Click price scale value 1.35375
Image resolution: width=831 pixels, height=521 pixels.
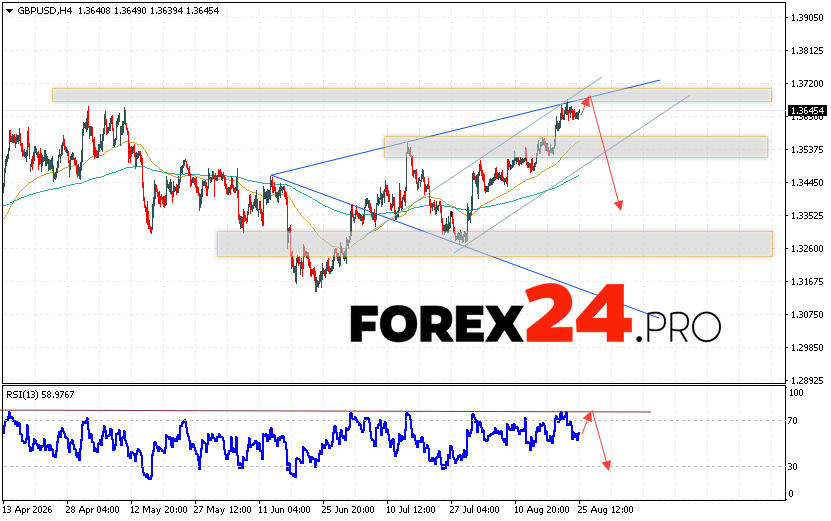click(807, 149)
